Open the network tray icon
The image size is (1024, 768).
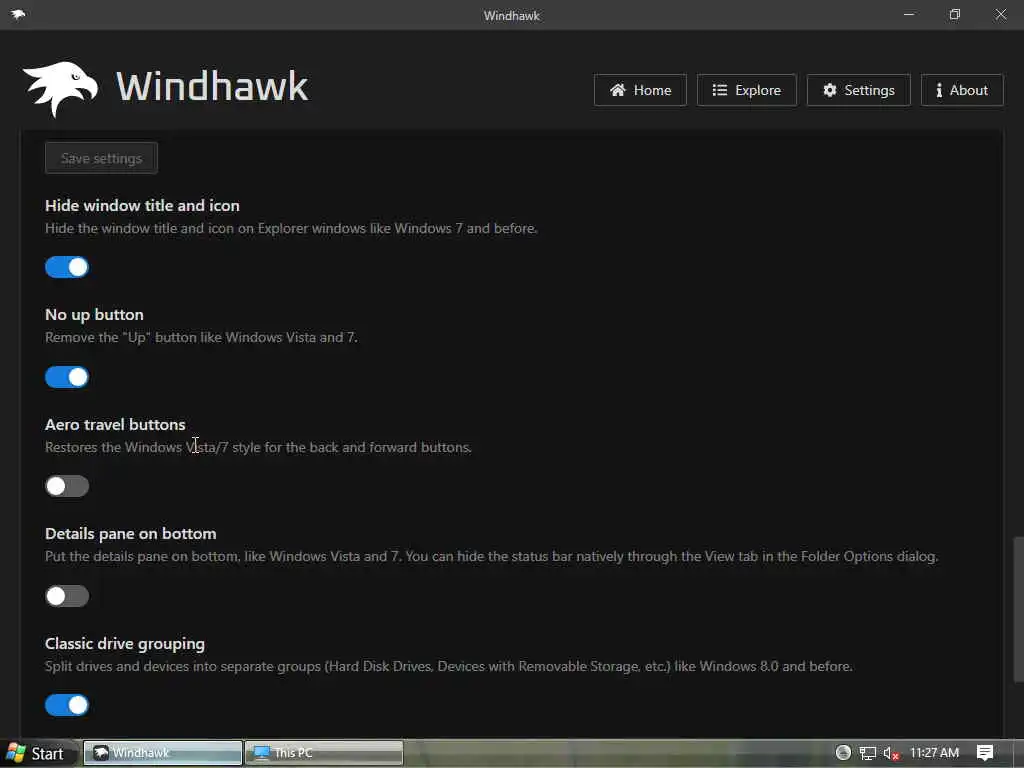point(867,753)
